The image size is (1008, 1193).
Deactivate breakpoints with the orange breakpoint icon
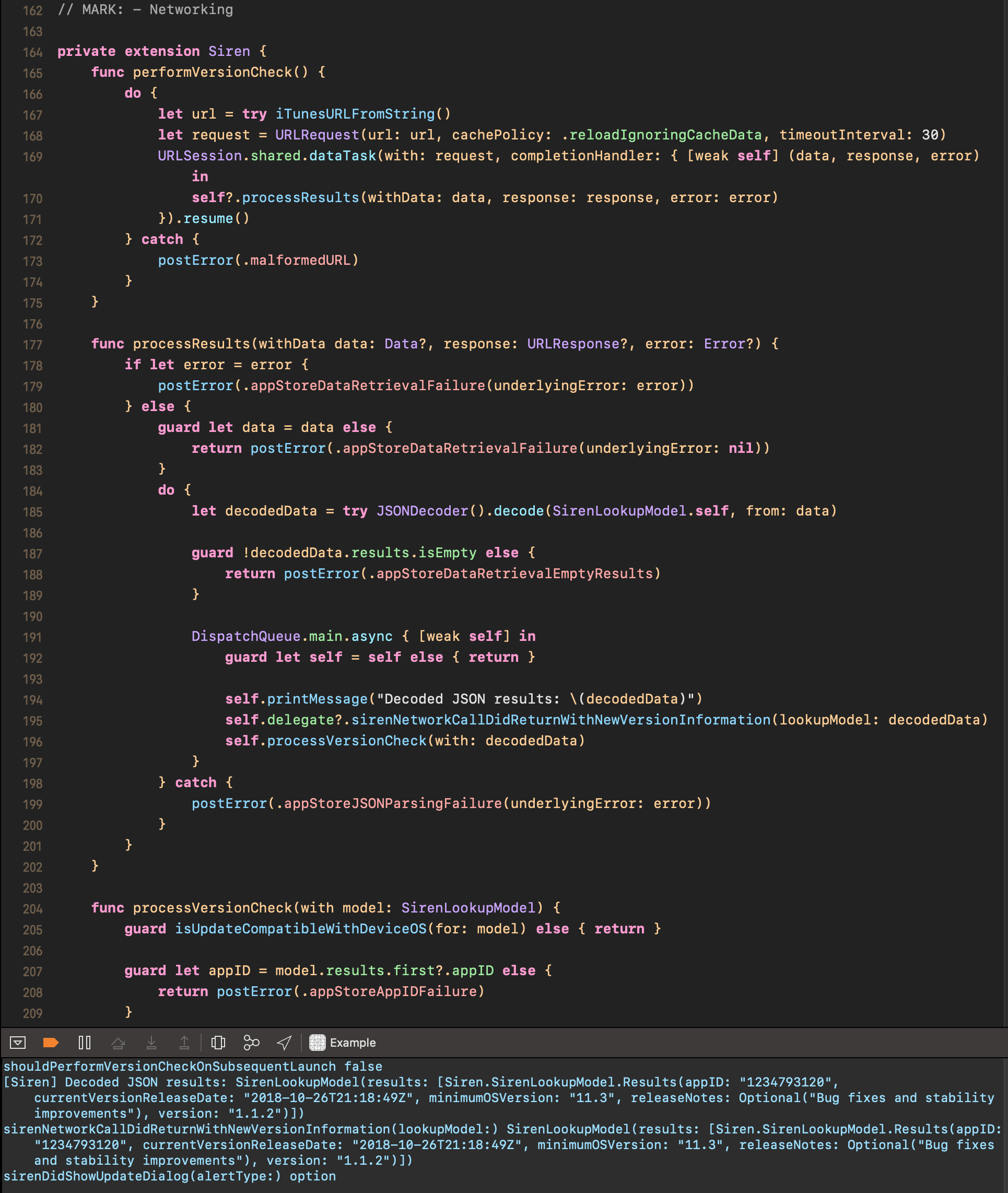51,1043
